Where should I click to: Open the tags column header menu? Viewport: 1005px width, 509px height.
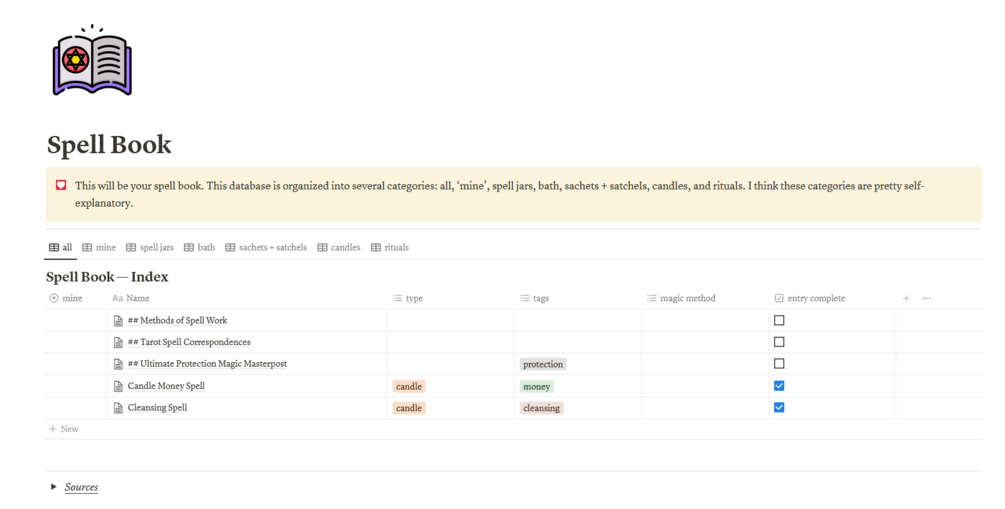point(534,298)
